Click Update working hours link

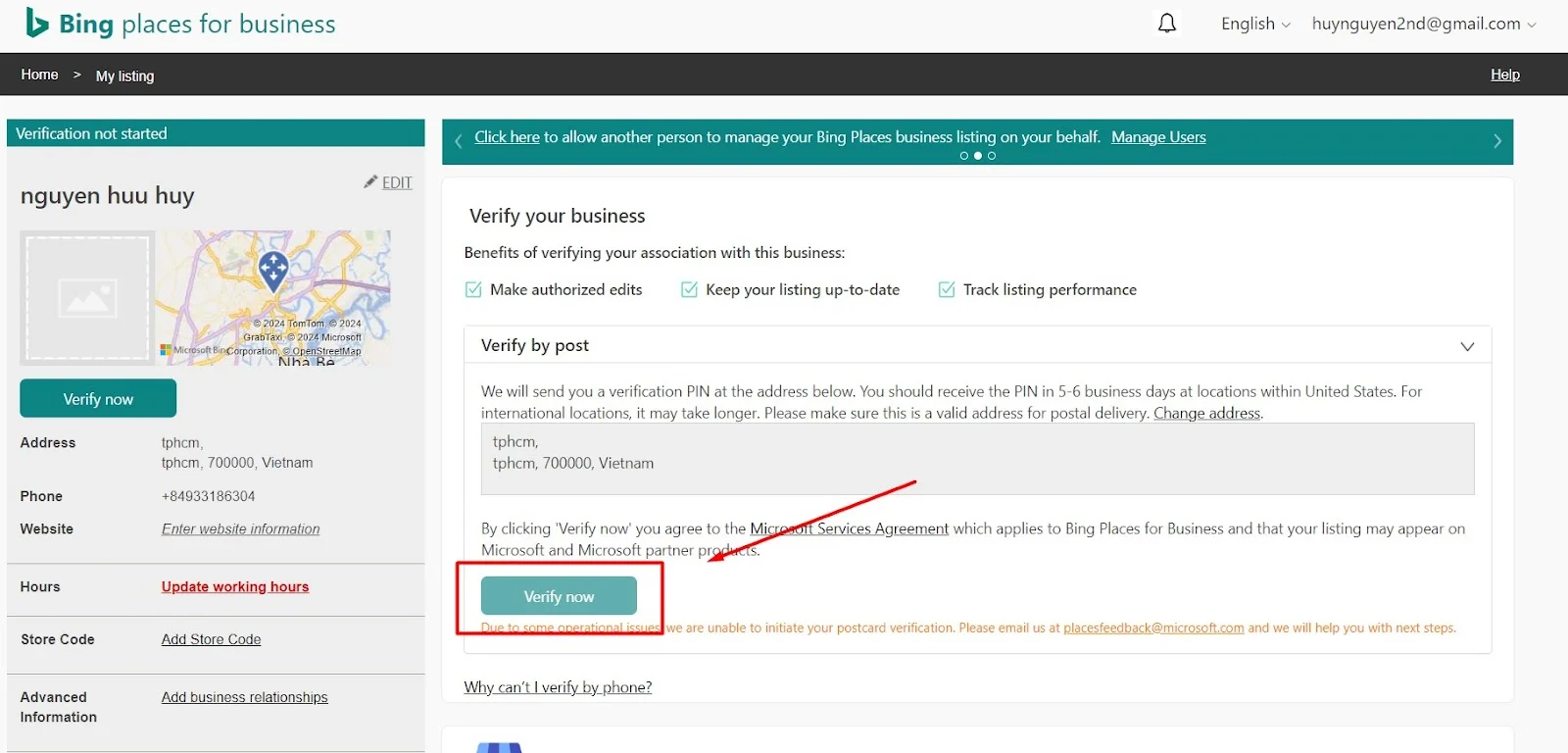click(x=235, y=586)
